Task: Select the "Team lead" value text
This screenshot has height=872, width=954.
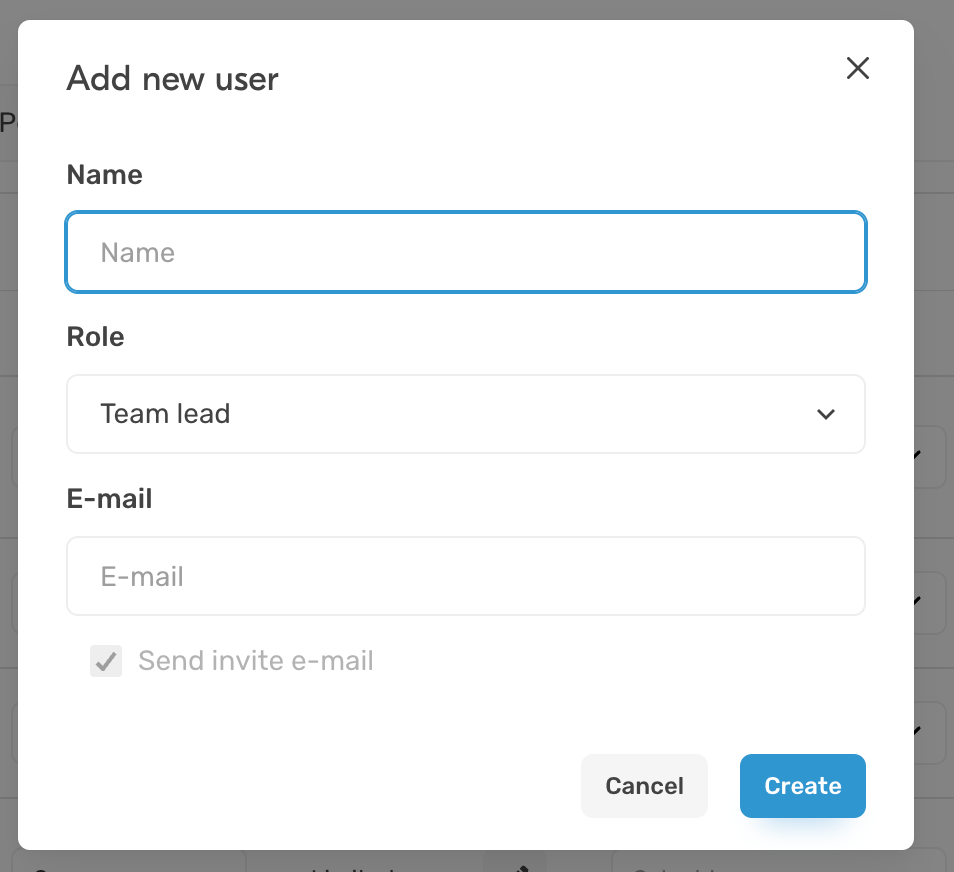Action: point(165,414)
